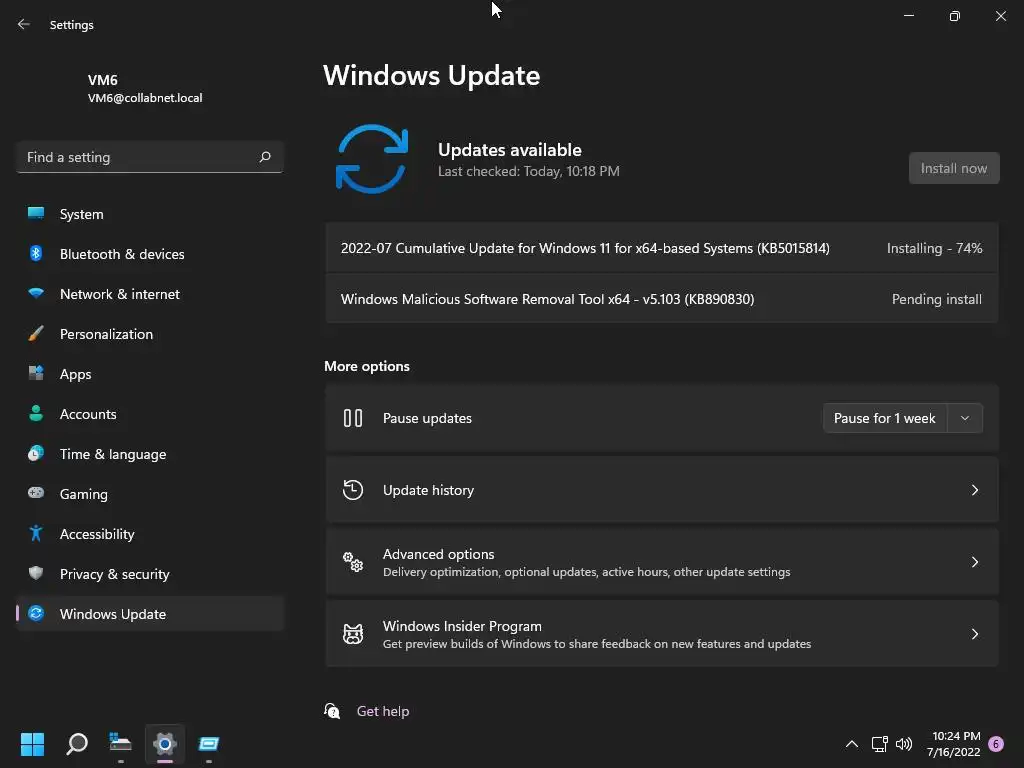Click the Privacy & security shield icon

click(x=36, y=573)
